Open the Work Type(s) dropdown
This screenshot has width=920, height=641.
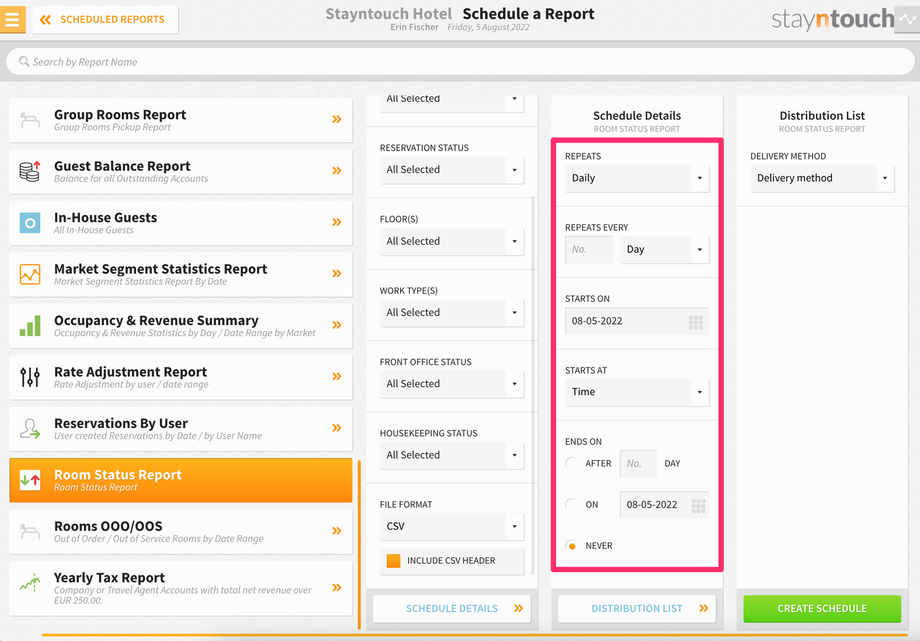[x=452, y=313]
